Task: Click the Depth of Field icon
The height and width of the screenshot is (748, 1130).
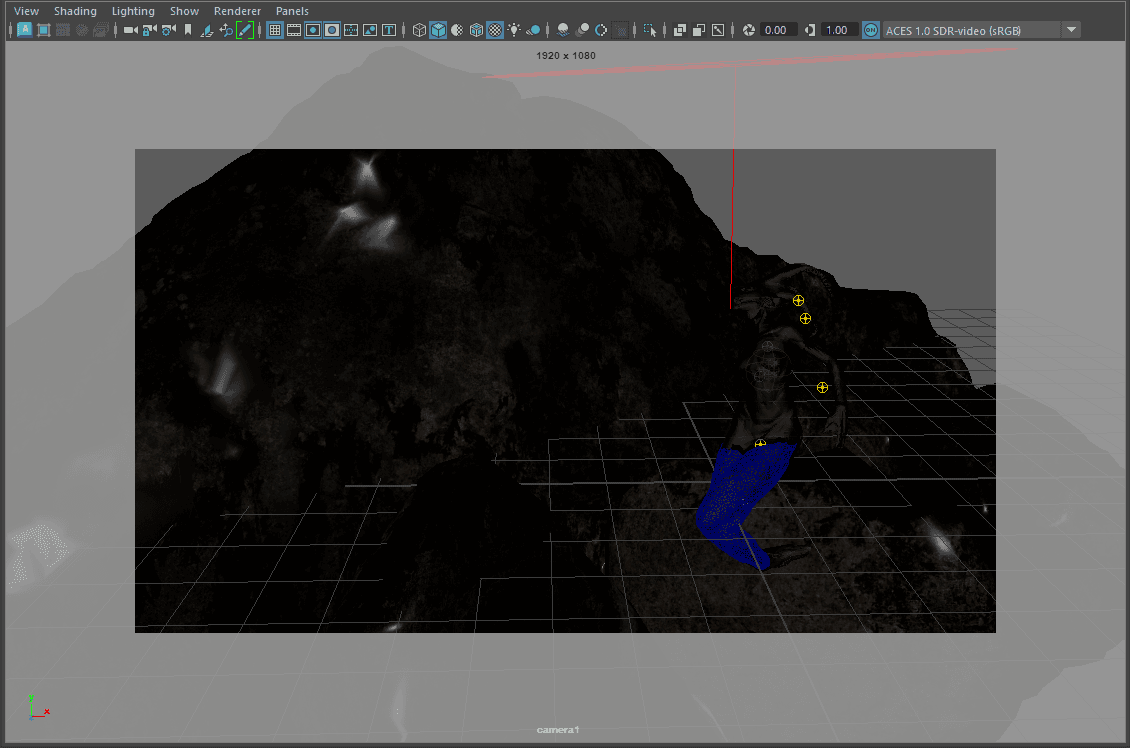Action: pos(620,30)
